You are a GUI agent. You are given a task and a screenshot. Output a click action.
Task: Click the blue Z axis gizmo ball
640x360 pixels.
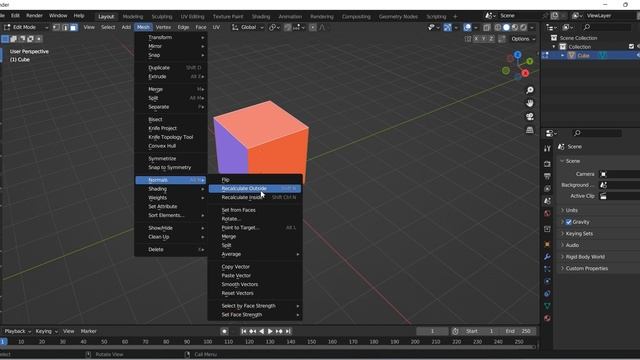pyautogui.click(x=518, y=55)
